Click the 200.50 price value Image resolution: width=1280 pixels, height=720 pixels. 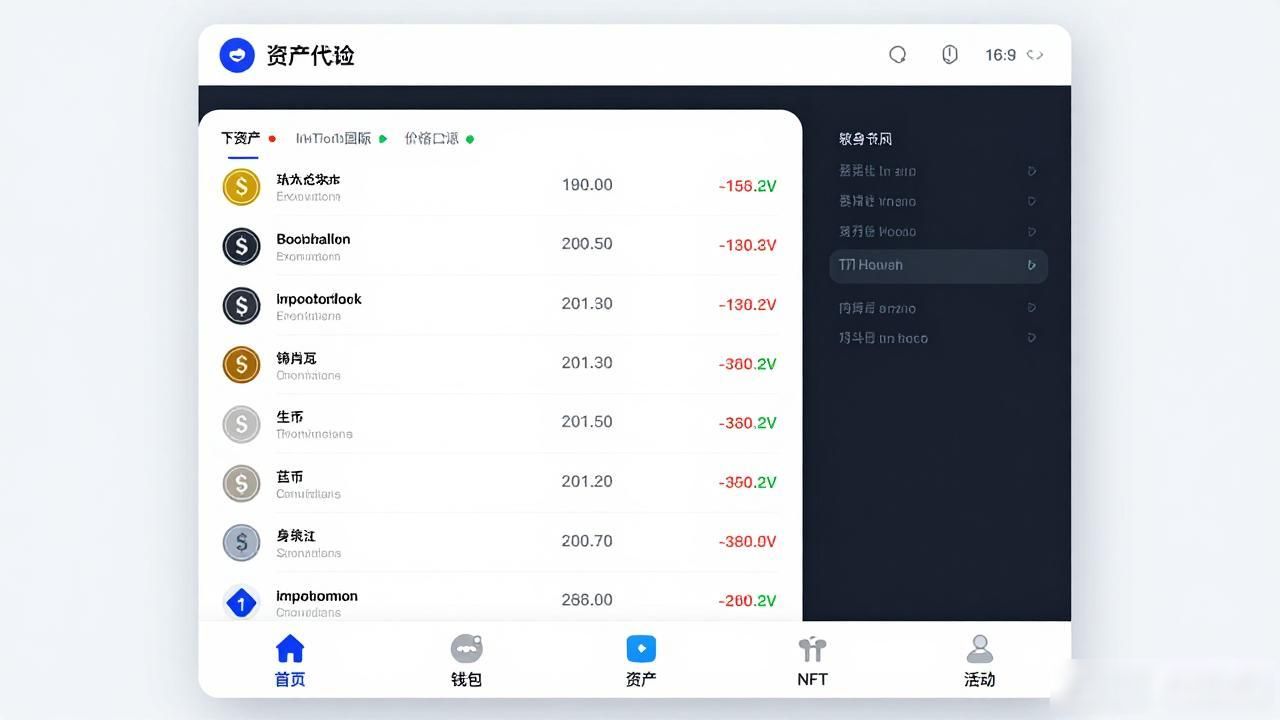tap(587, 244)
